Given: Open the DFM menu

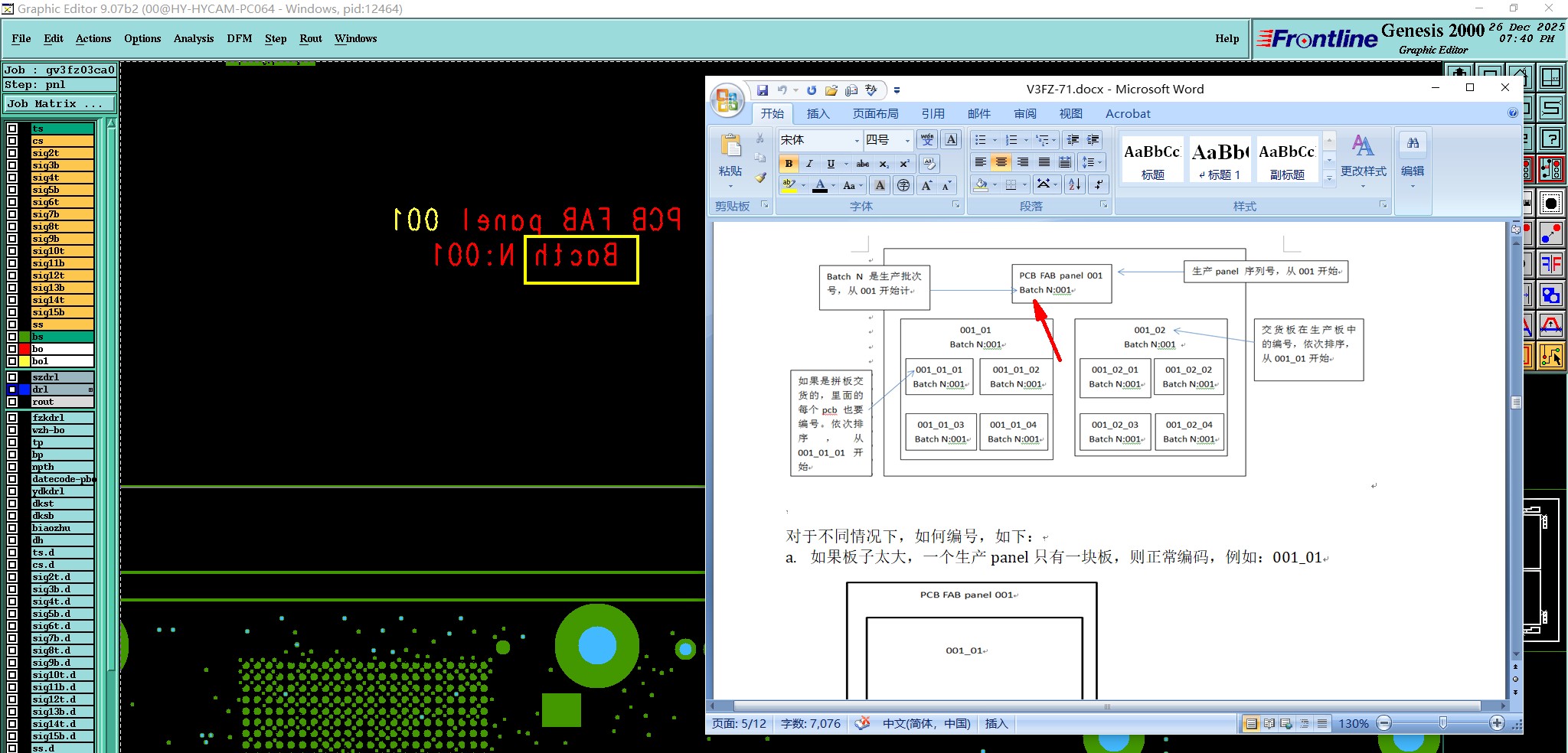Looking at the screenshot, I should pyautogui.click(x=240, y=38).
